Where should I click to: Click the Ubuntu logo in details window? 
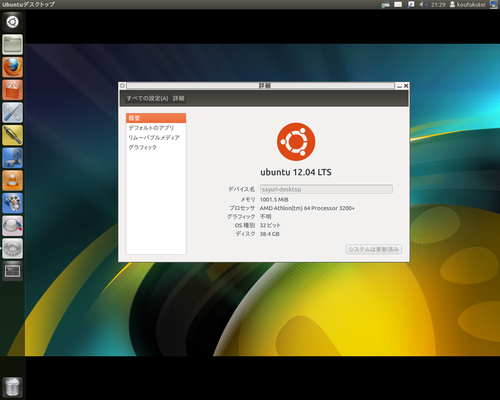pos(296,142)
